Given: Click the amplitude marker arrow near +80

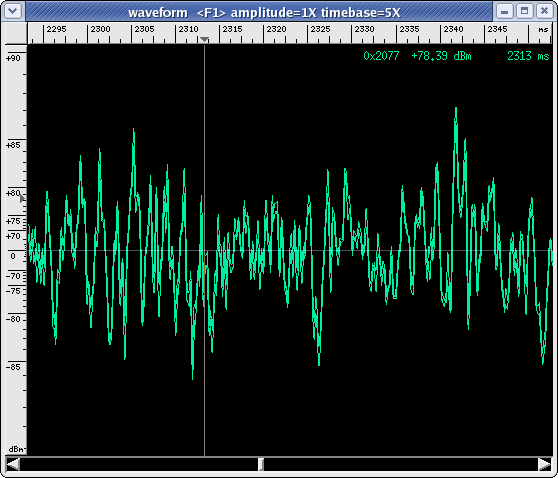Looking at the screenshot, I should pyautogui.click(x=22, y=198).
